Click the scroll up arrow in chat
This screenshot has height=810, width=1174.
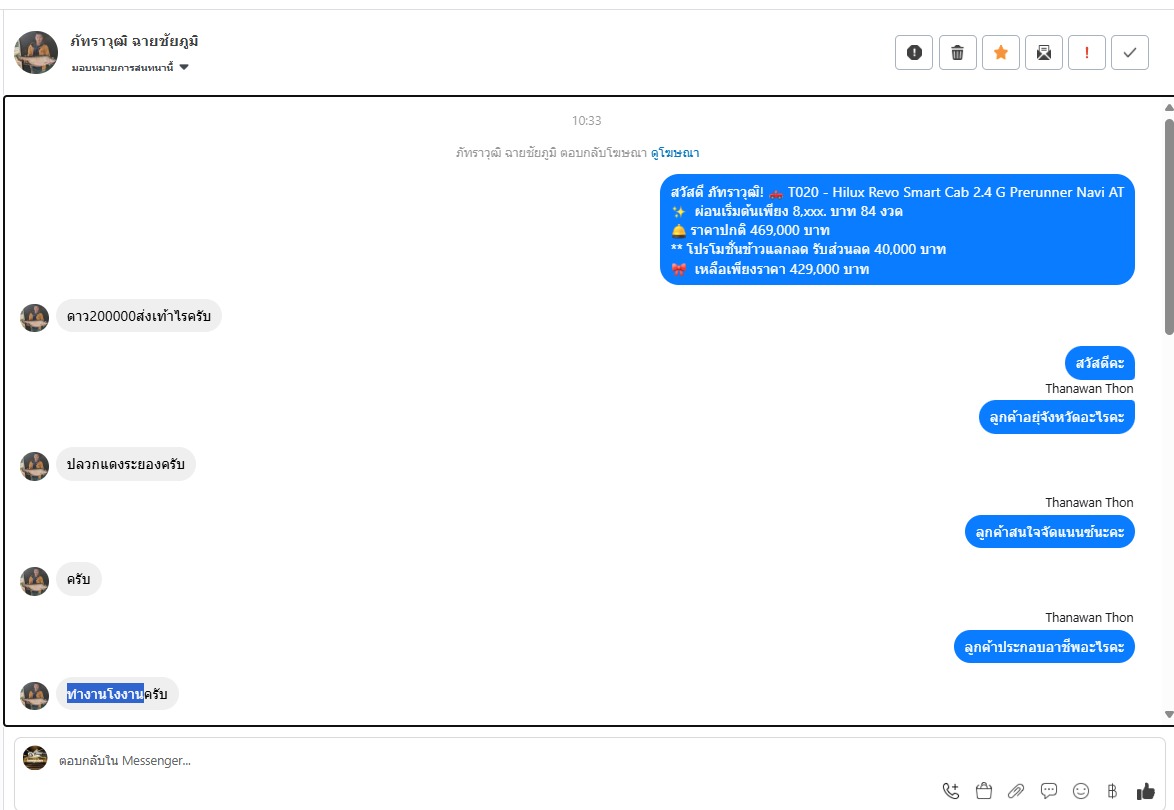coord(1169,107)
